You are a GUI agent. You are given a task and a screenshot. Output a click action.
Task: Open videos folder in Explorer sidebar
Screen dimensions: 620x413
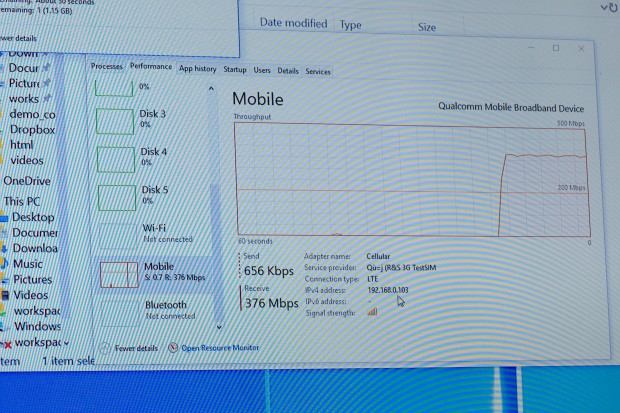click(27, 161)
